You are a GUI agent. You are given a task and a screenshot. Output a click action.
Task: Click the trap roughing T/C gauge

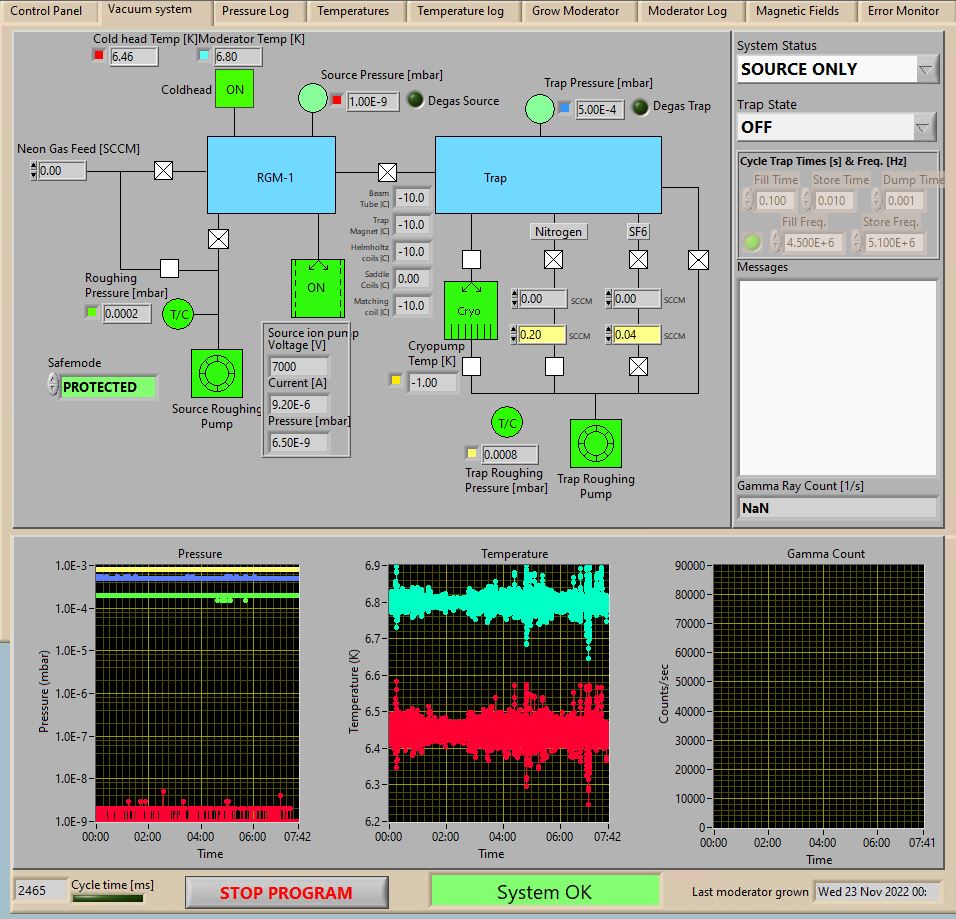coord(507,423)
